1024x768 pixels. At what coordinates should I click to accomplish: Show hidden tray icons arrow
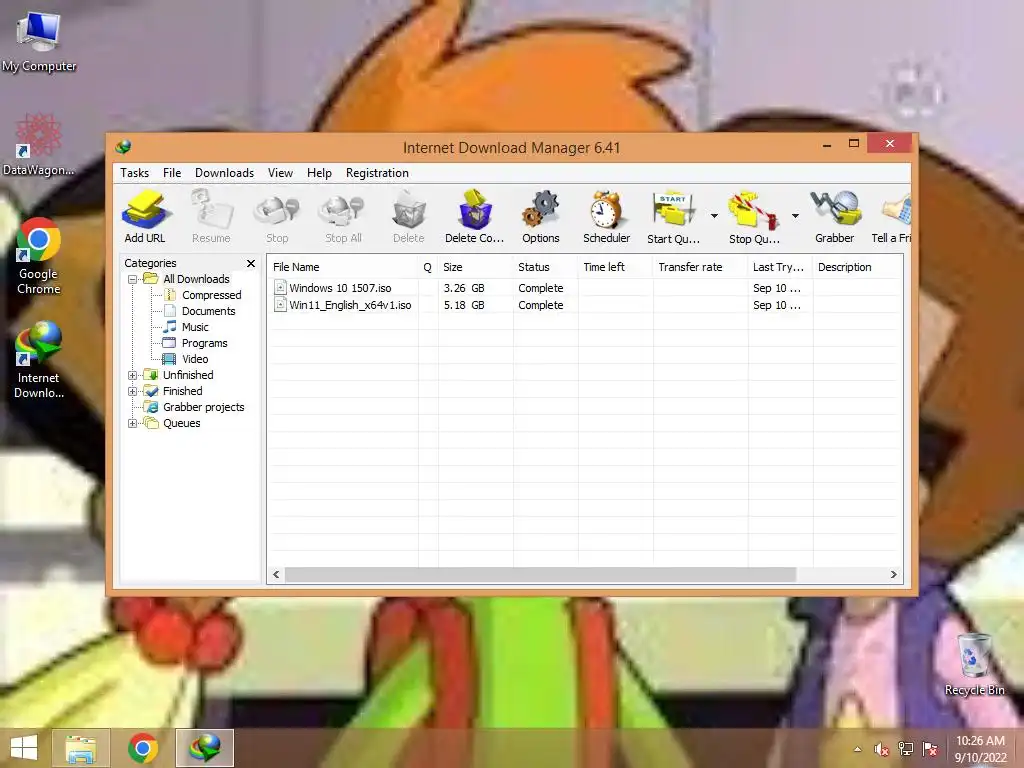857,750
